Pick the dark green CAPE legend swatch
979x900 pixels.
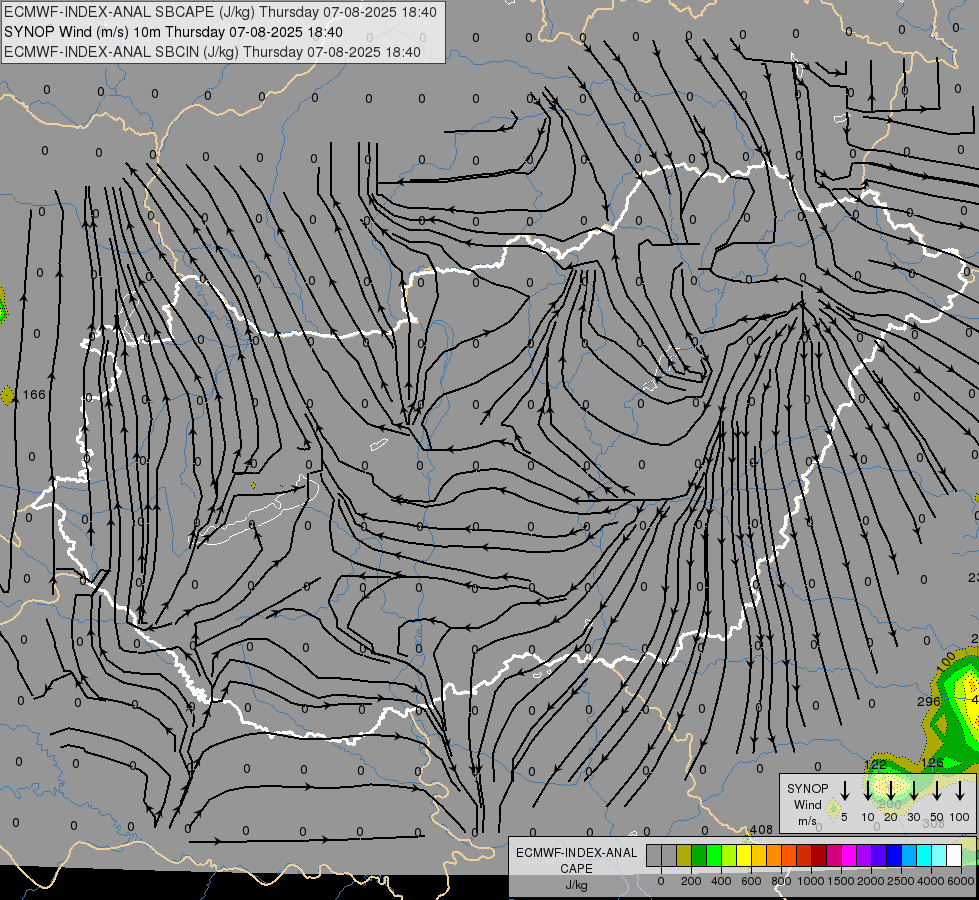coord(699,855)
